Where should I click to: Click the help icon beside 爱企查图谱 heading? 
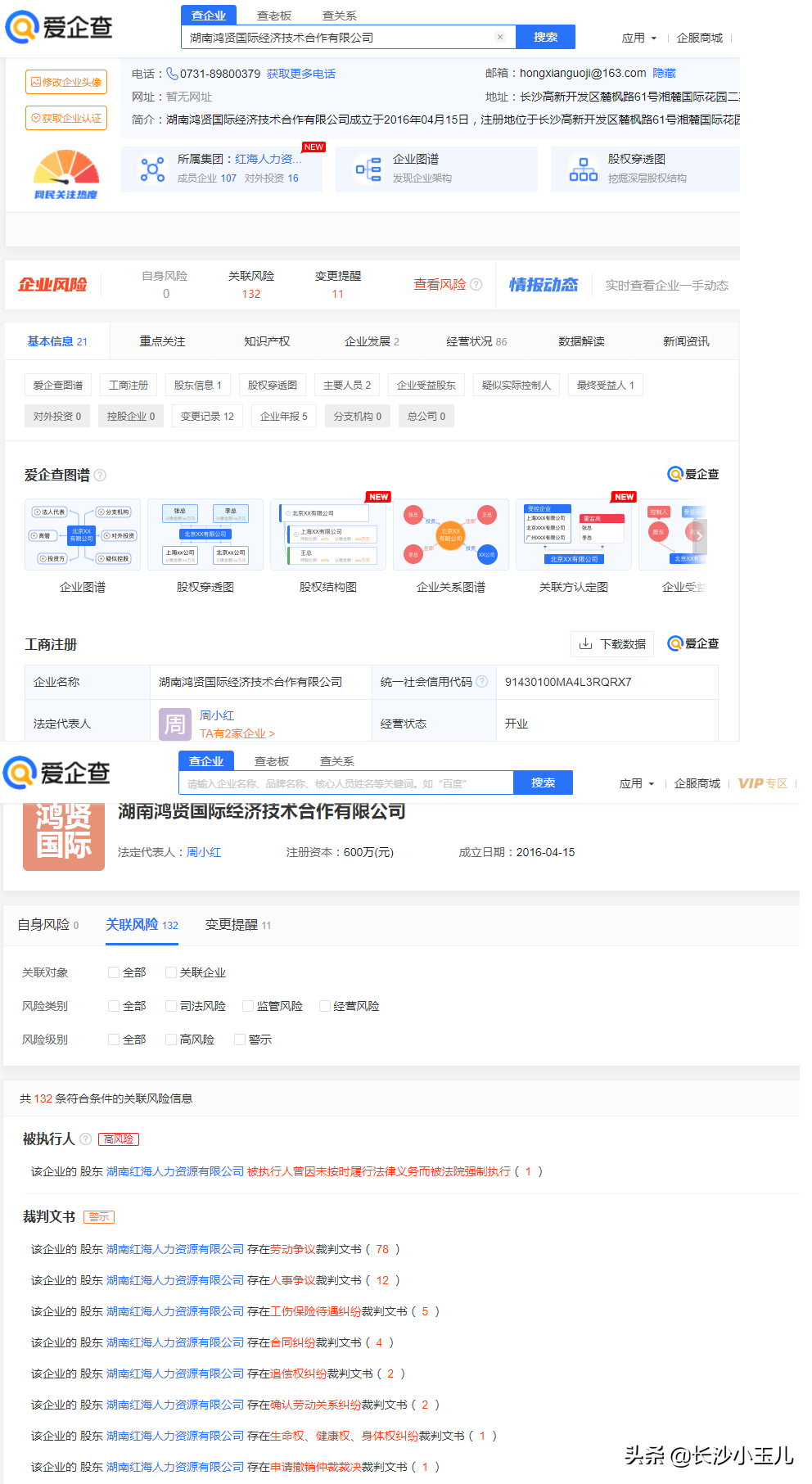[100, 475]
